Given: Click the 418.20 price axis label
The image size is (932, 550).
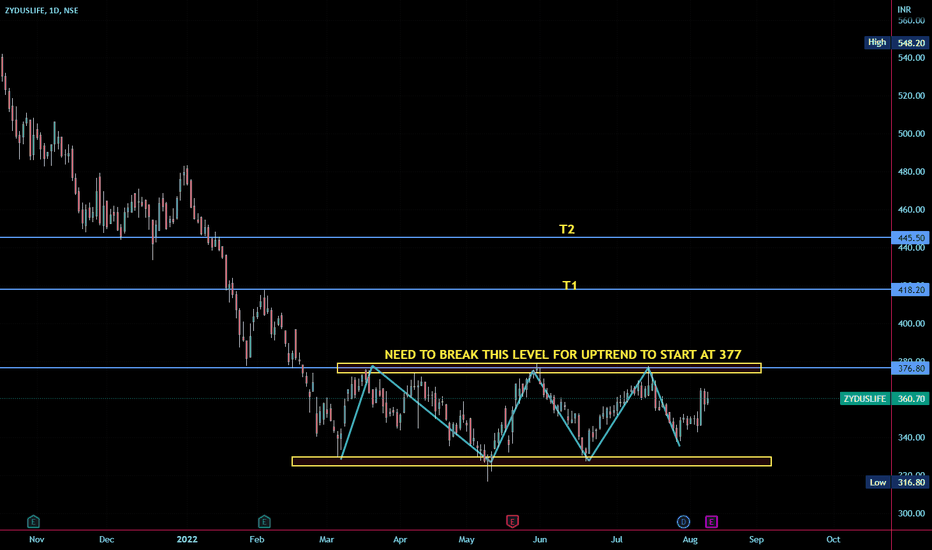Looking at the screenshot, I should (911, 290).
